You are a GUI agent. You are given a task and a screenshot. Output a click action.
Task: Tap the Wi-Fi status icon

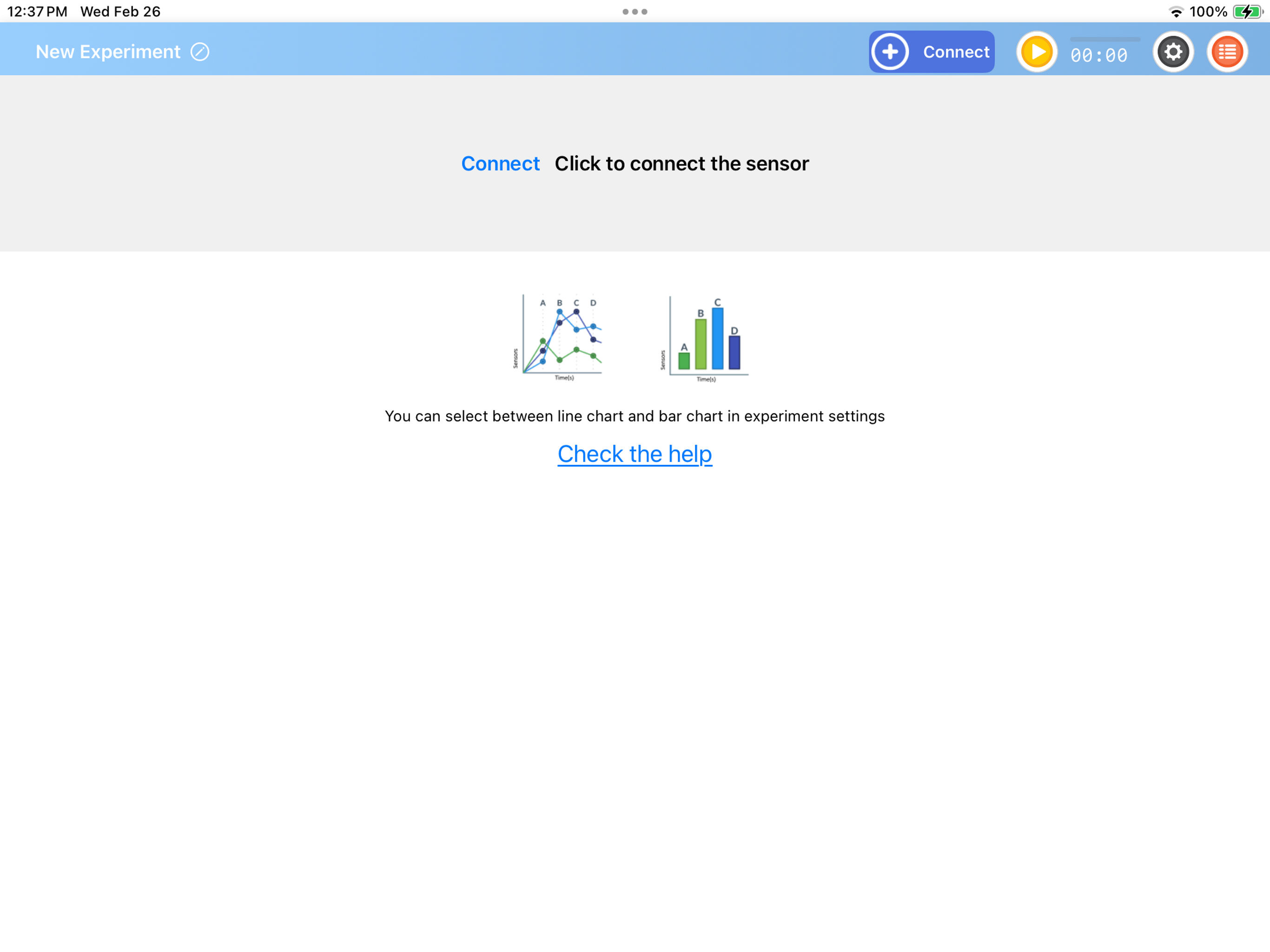[x=1177, y=12]
